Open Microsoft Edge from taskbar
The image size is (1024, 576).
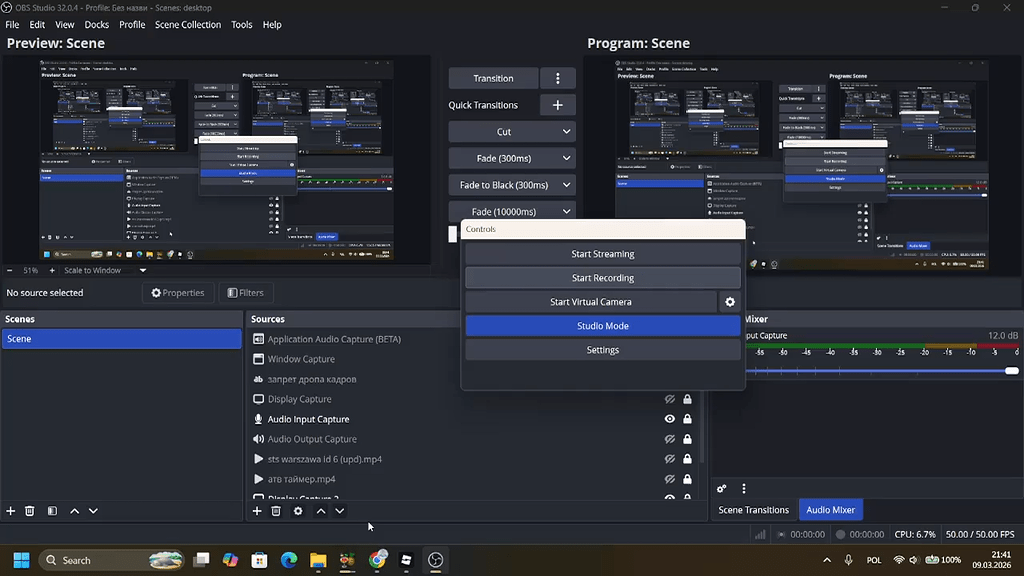click(x=289, y=560)
